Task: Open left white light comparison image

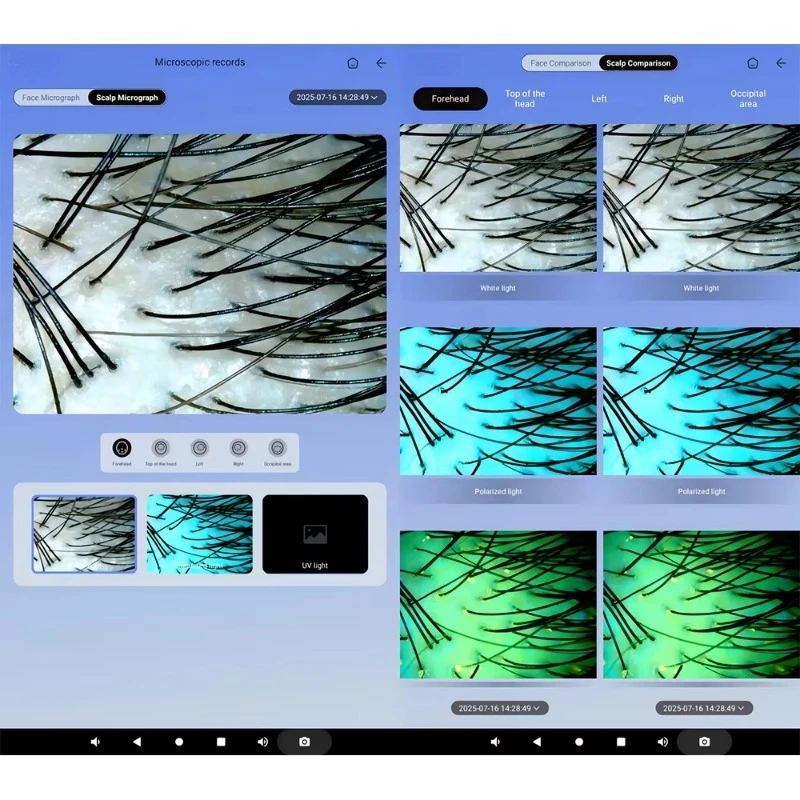Action: click(498, 198)
